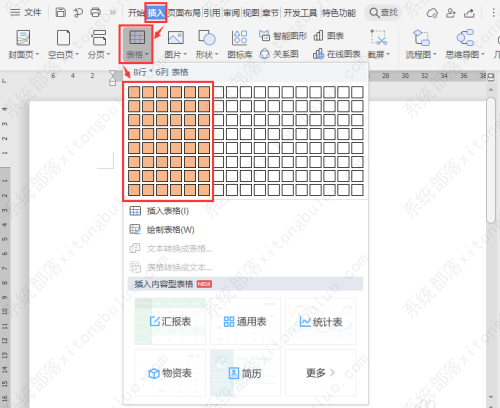The height and width of the screenshot is (408, 500).
Task: Open the 形状 dropdown arrow
Action: click(x=217, y=54)
